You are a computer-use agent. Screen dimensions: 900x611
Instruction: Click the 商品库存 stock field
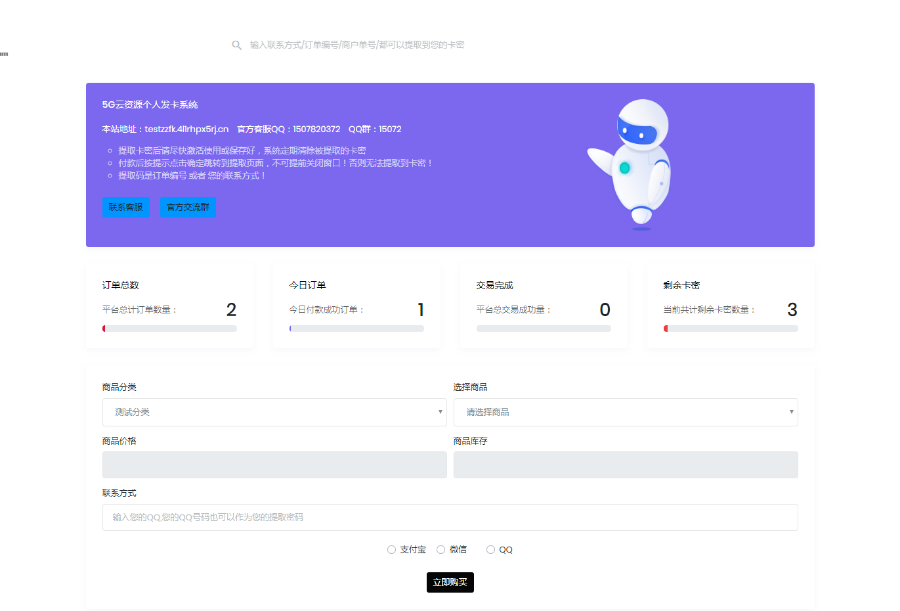click(625, 464)
